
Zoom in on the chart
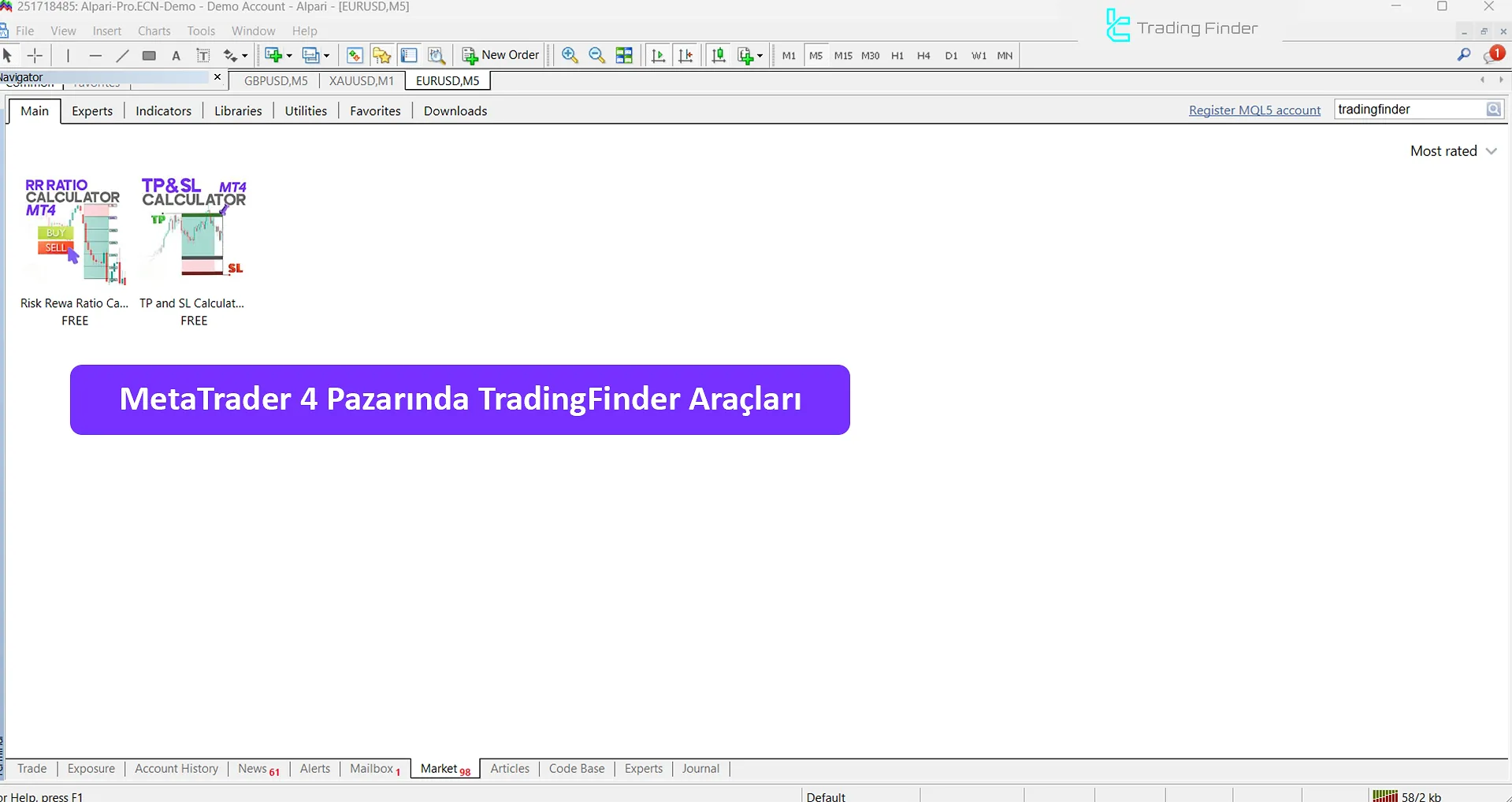(570, 55)
